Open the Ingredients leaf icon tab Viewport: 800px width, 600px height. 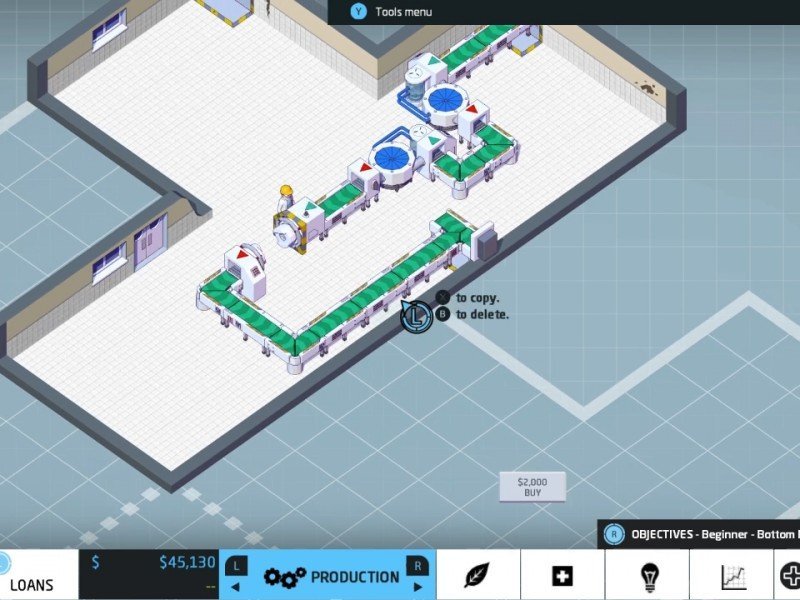pos(478,576)
